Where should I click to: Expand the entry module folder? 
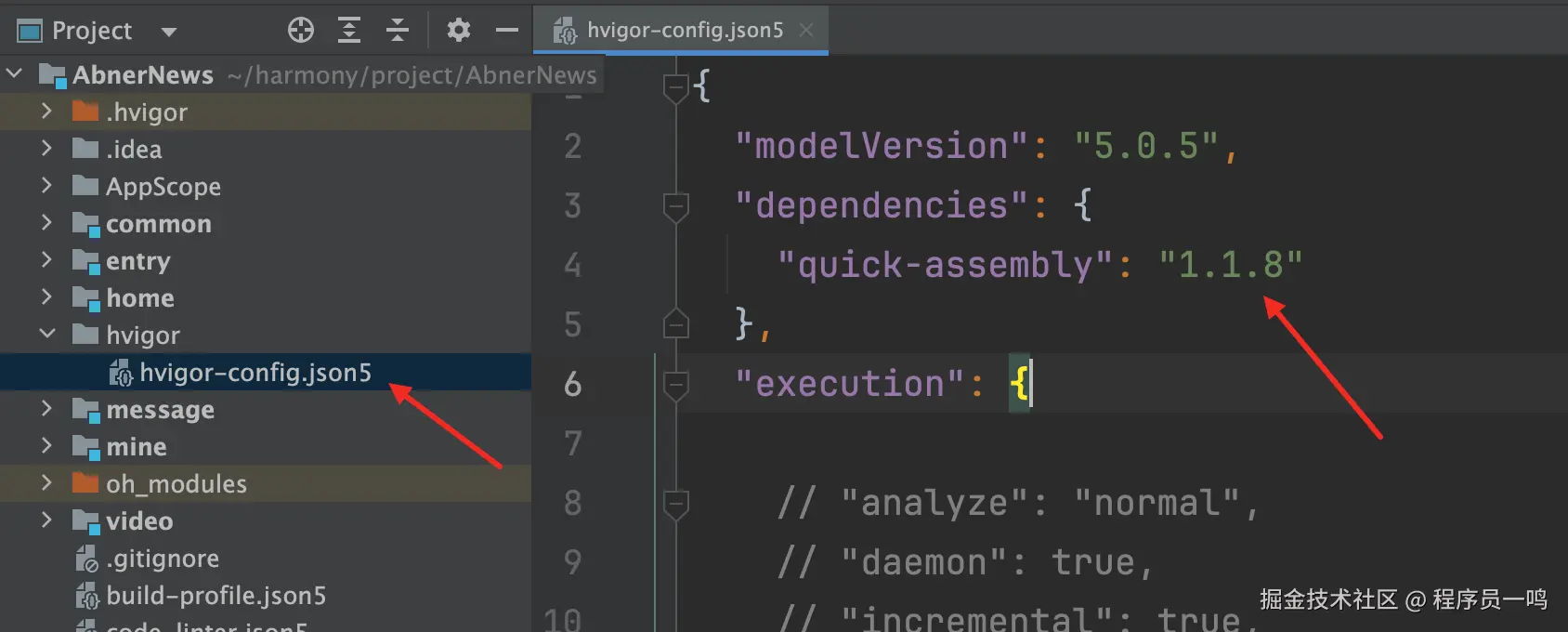click(x=47, y=259)
